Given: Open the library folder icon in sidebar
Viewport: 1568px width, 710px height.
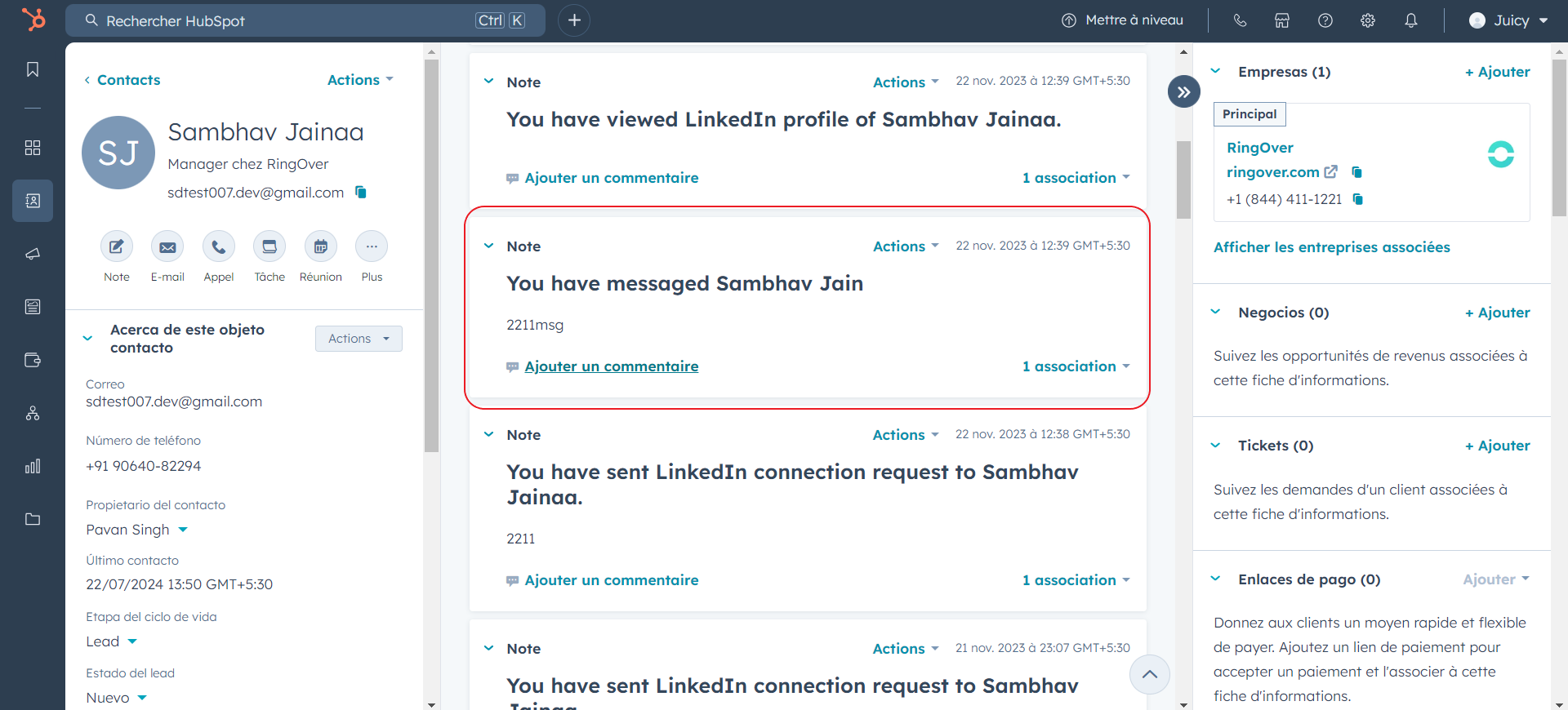Looking at the screenshot, I should coord(33,519).
